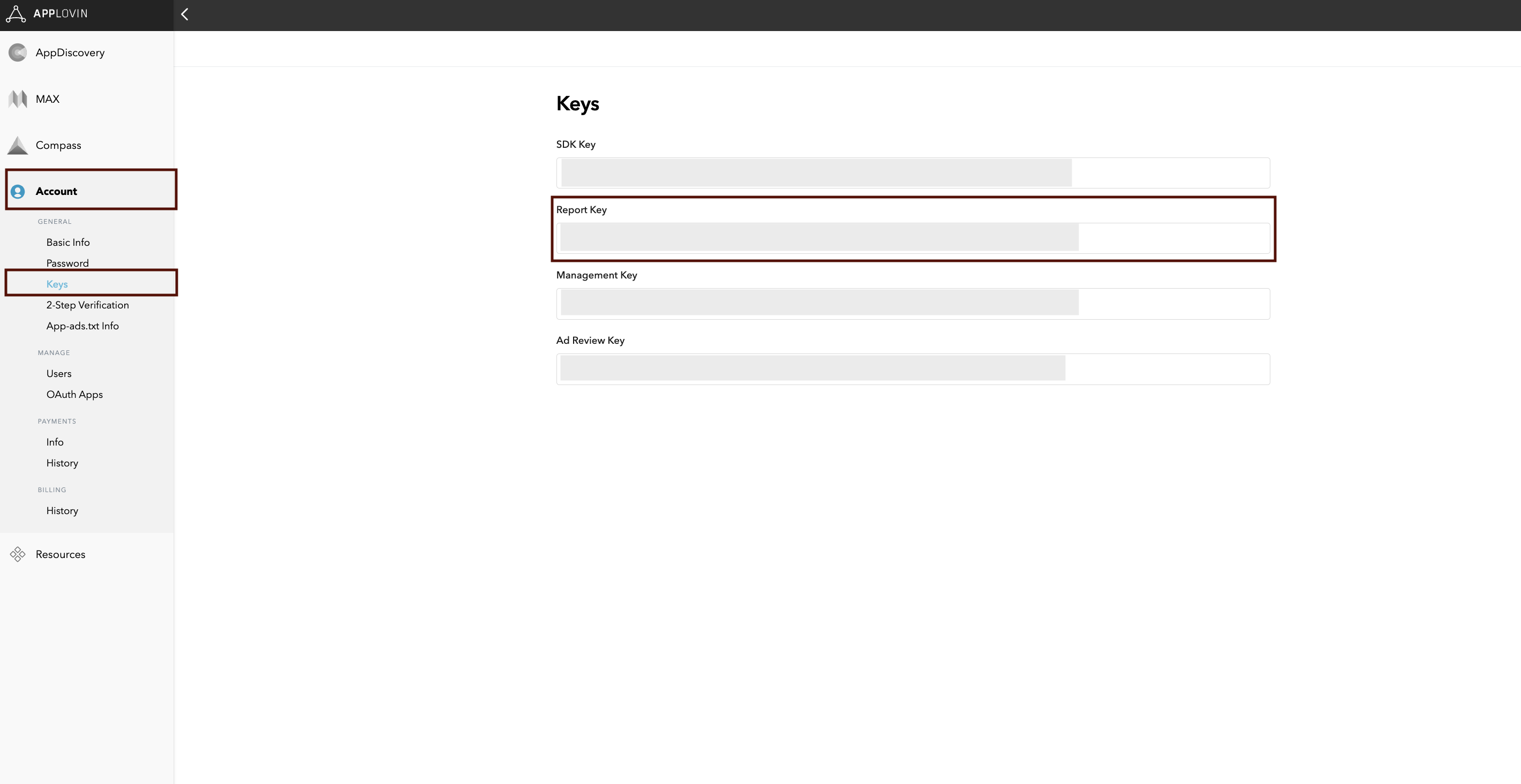This screenshot has height=784, width=1521.
Task: Open the OAuth Apps page
Action: pos(74,394)
